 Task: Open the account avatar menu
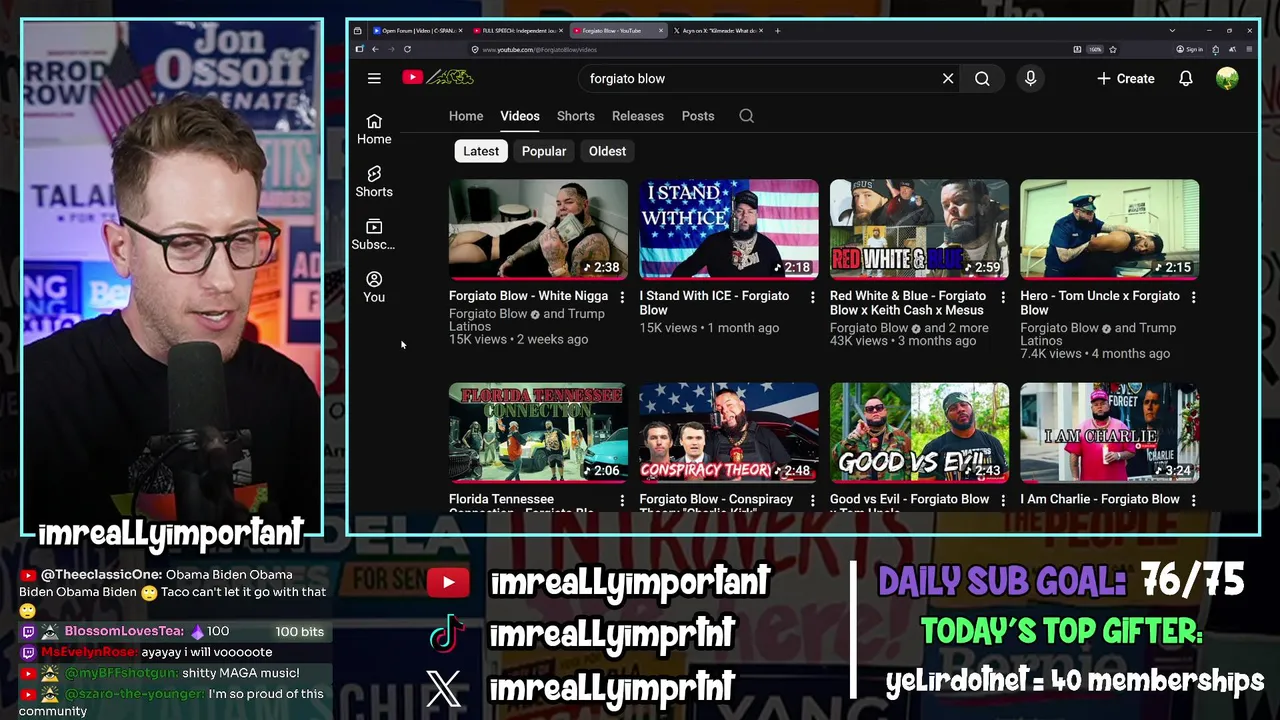1227,78
